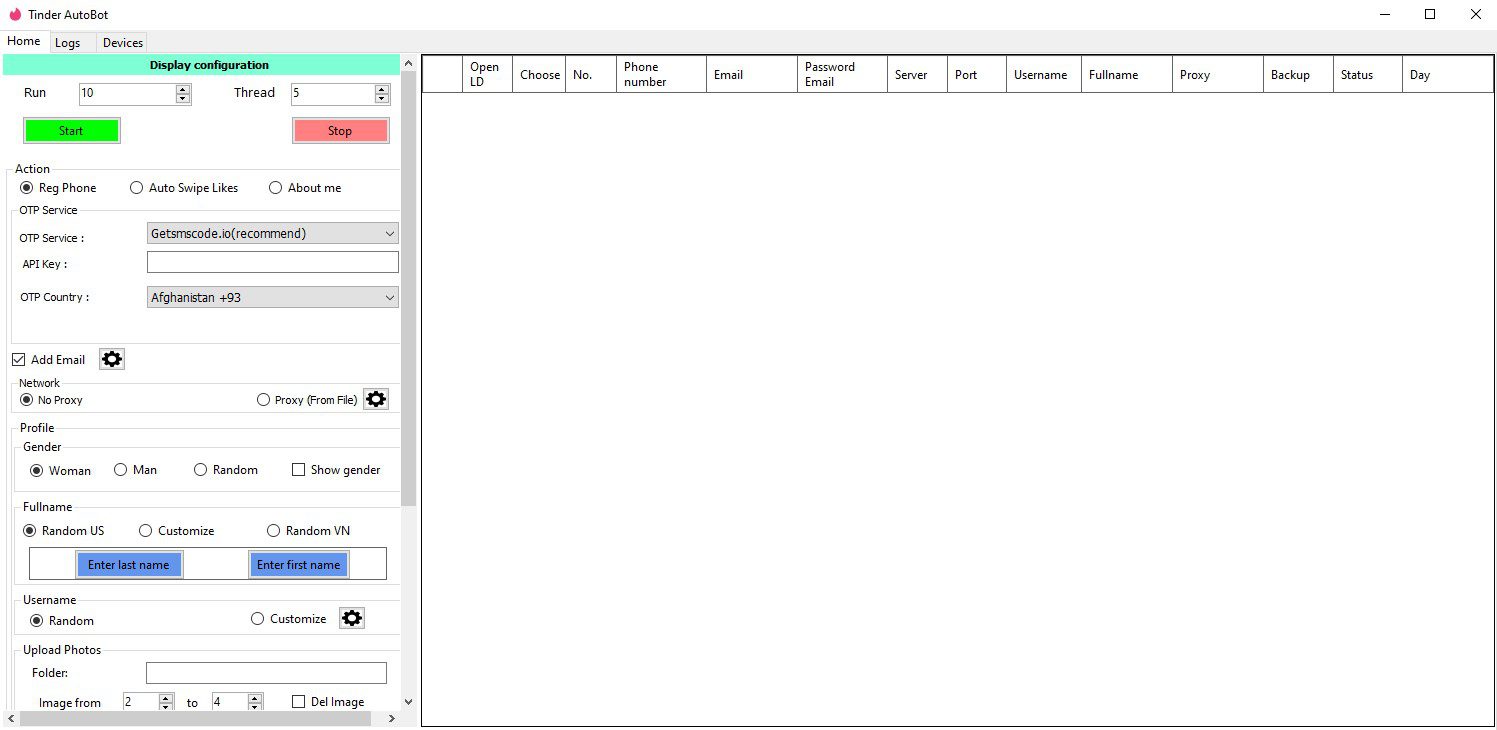Image resolution: width=1497 pixels, height=730 pixels.
Task: Click the Backup column header
Action: click(x=1298, y=75)
